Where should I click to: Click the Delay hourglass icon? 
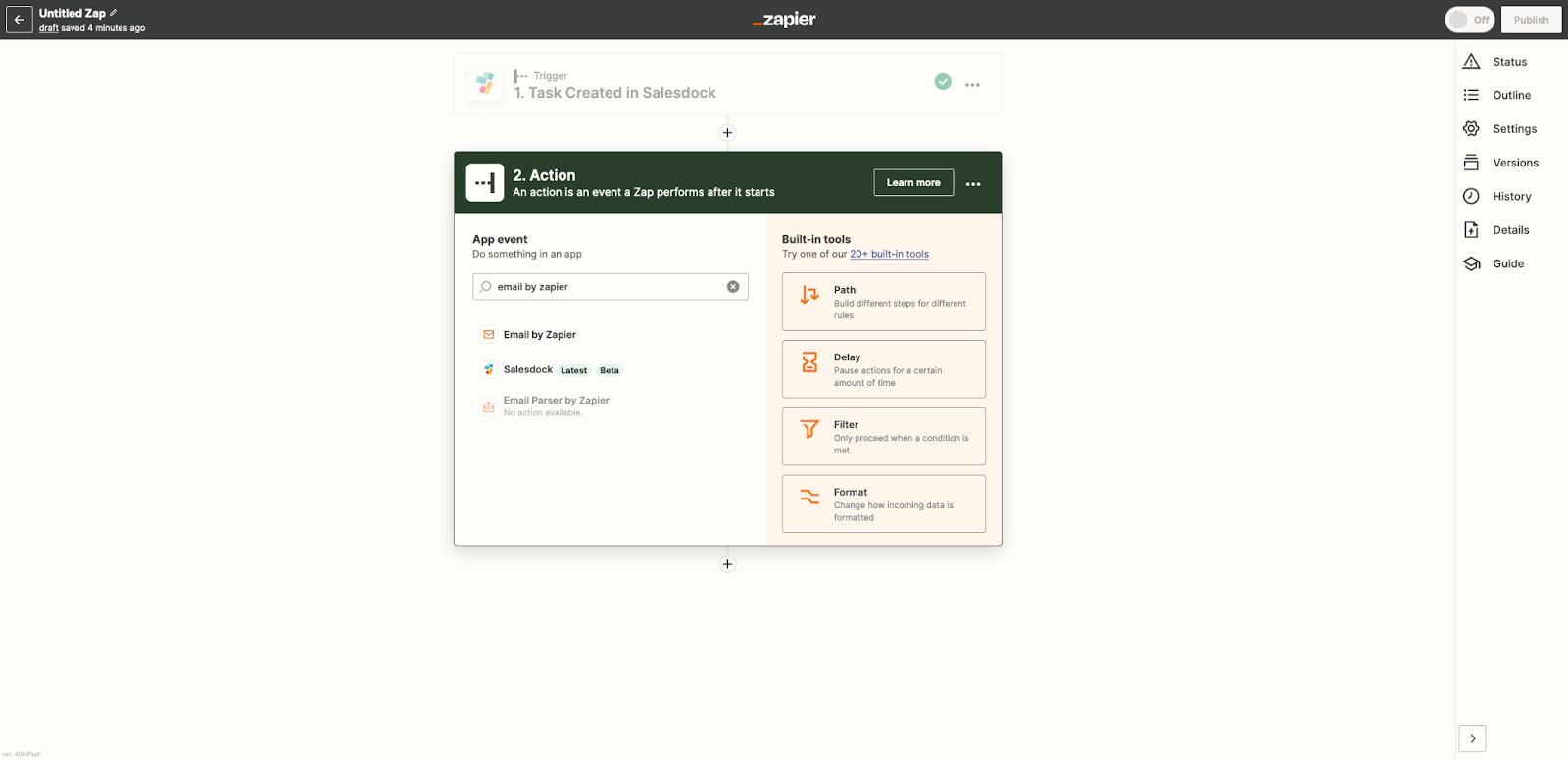(809, 362)
